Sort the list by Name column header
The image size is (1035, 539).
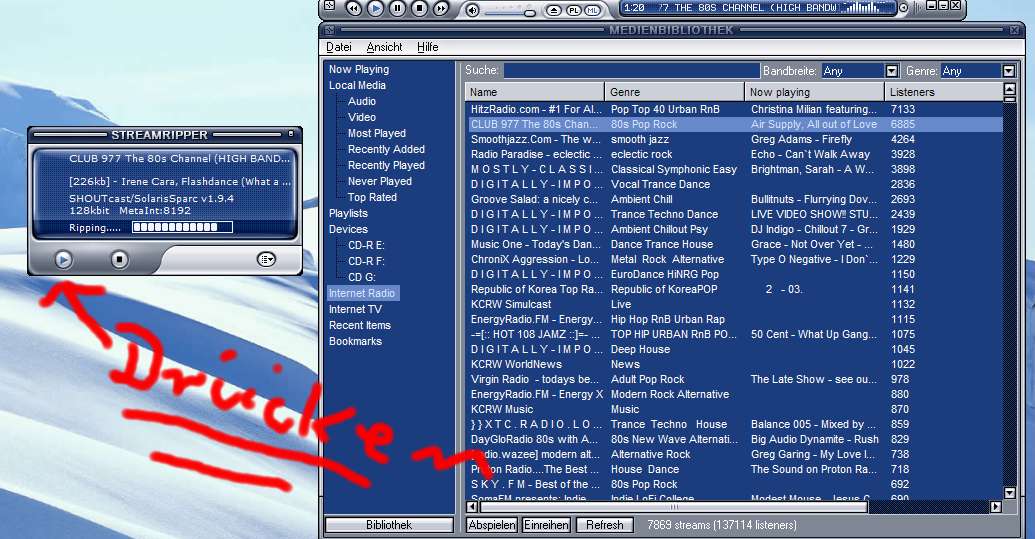535,92
